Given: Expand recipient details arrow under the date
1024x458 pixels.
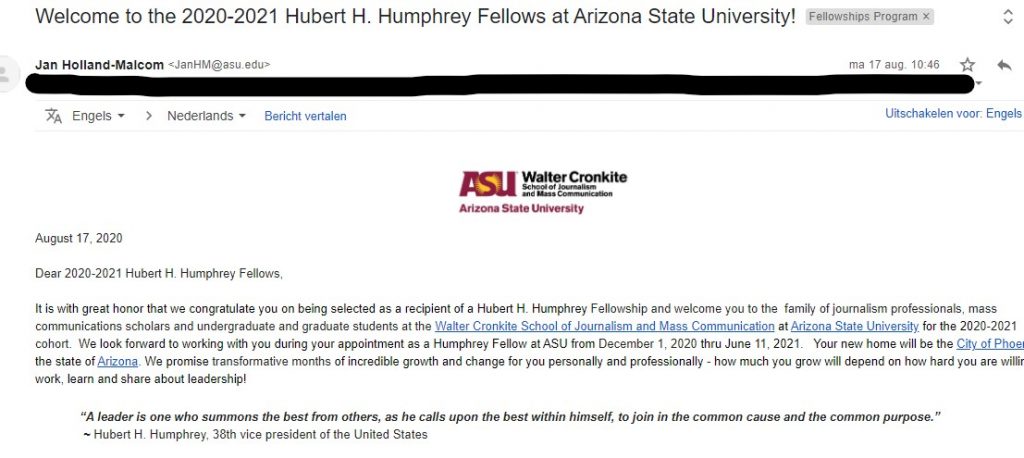Looking at the screenshot, I should click(x=979, y=83).
